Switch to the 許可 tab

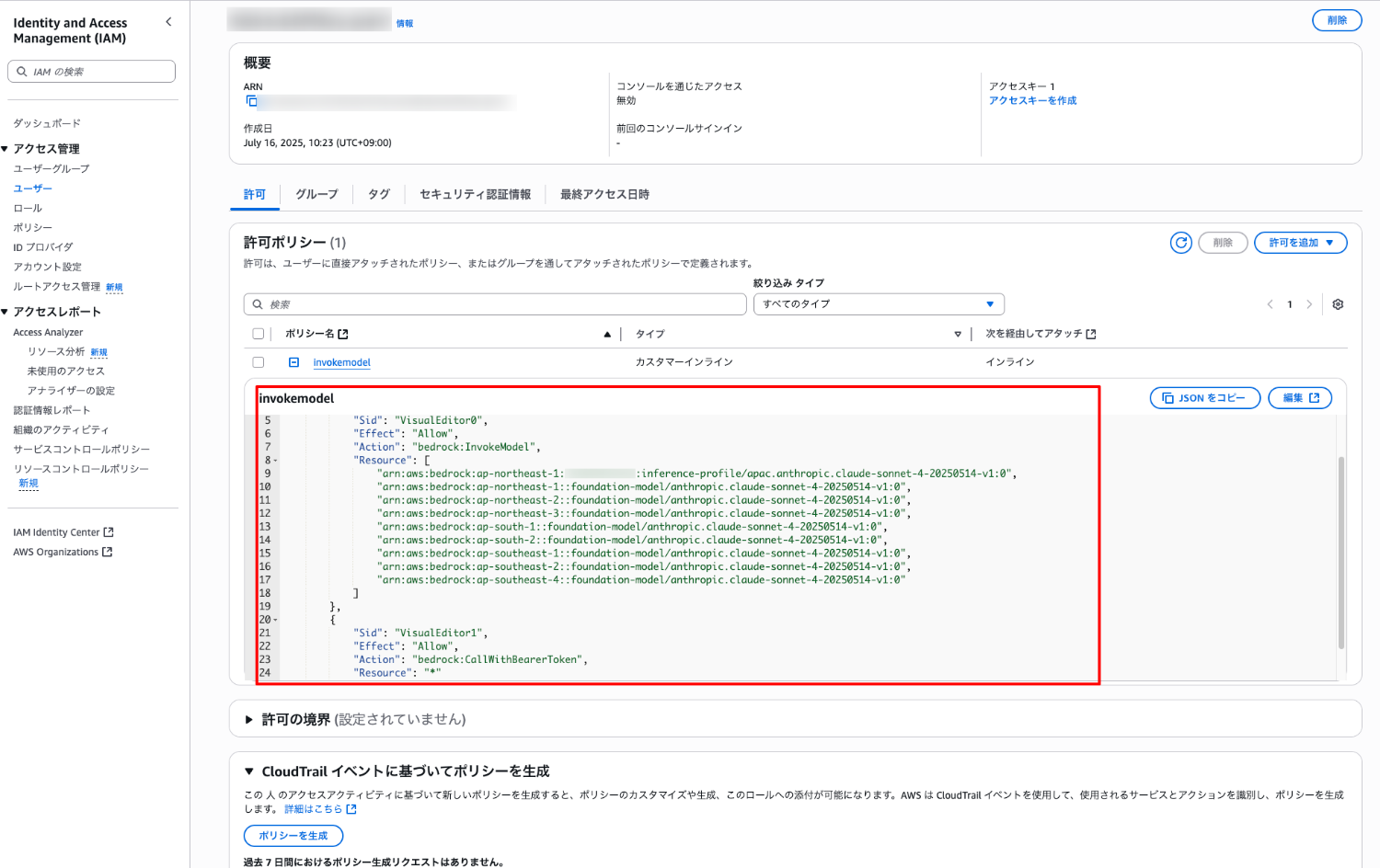click(255, 195)
